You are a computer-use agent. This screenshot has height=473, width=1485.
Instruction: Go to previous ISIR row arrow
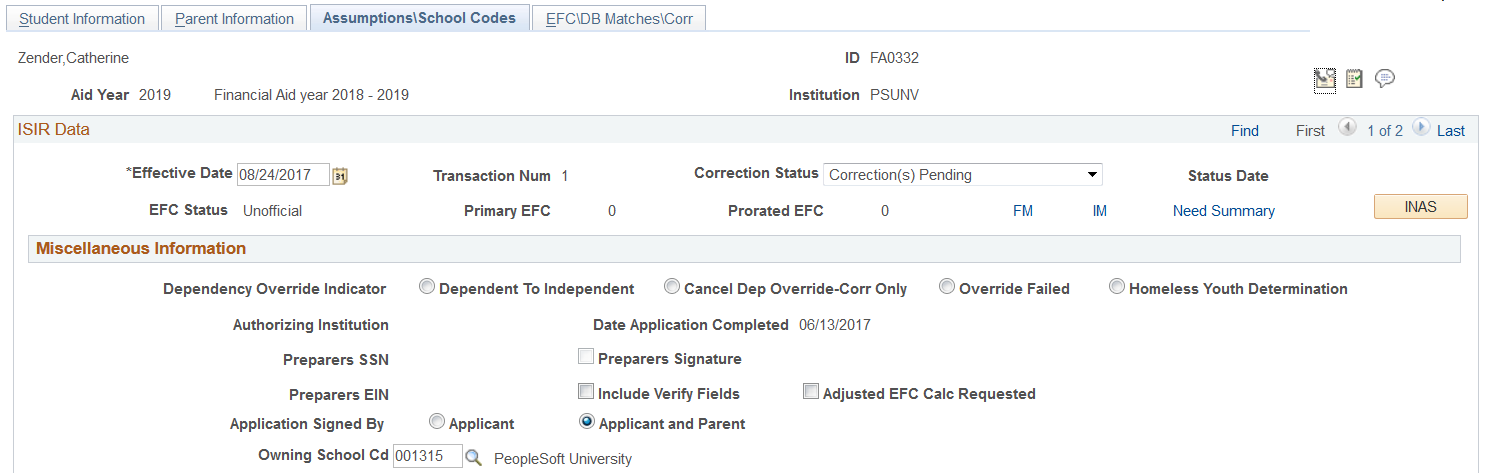1346,129
